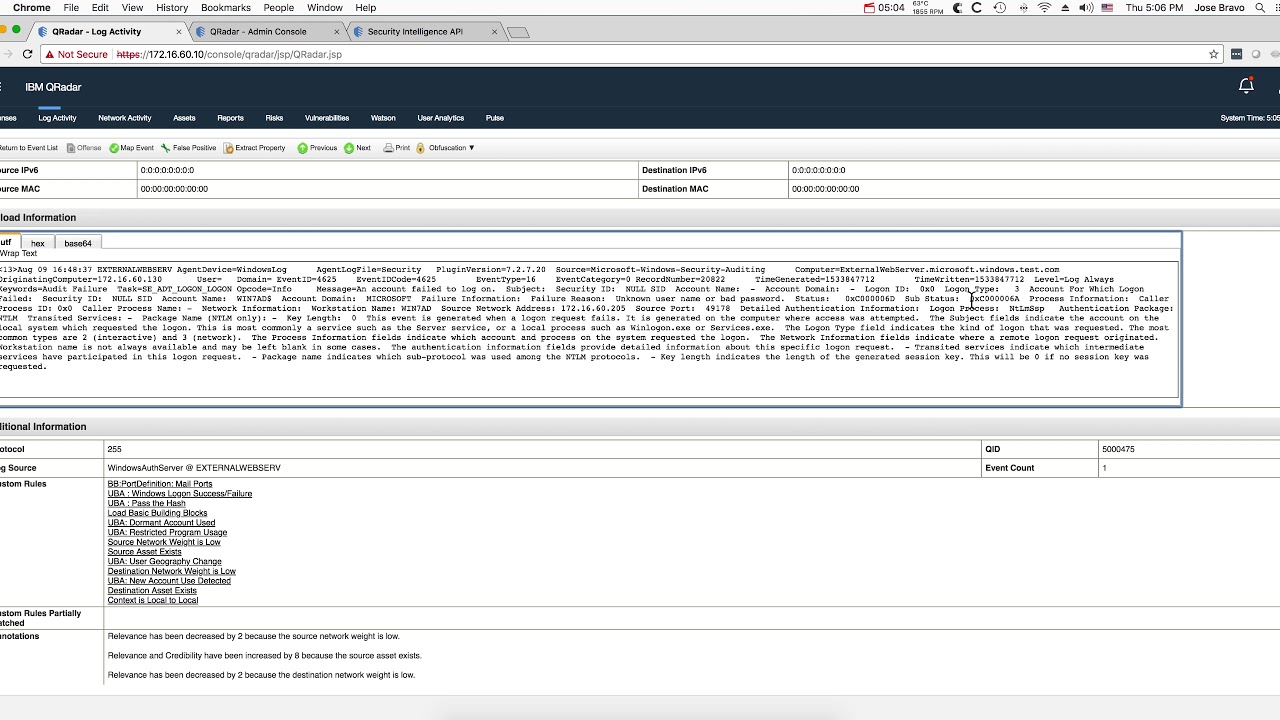Open a new Chrome tab
The height and width of the screenshot is (720, 1280).
(x=518, y=32)
